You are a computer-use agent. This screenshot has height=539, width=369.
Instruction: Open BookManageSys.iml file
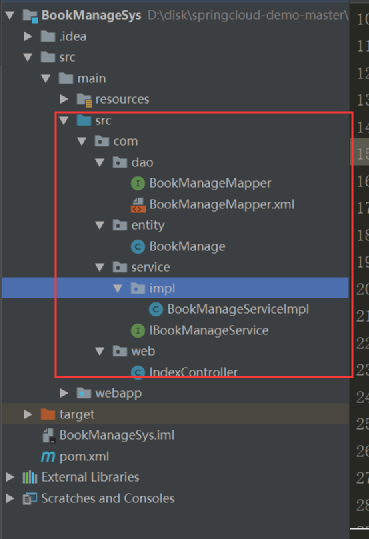click(117, 435)
